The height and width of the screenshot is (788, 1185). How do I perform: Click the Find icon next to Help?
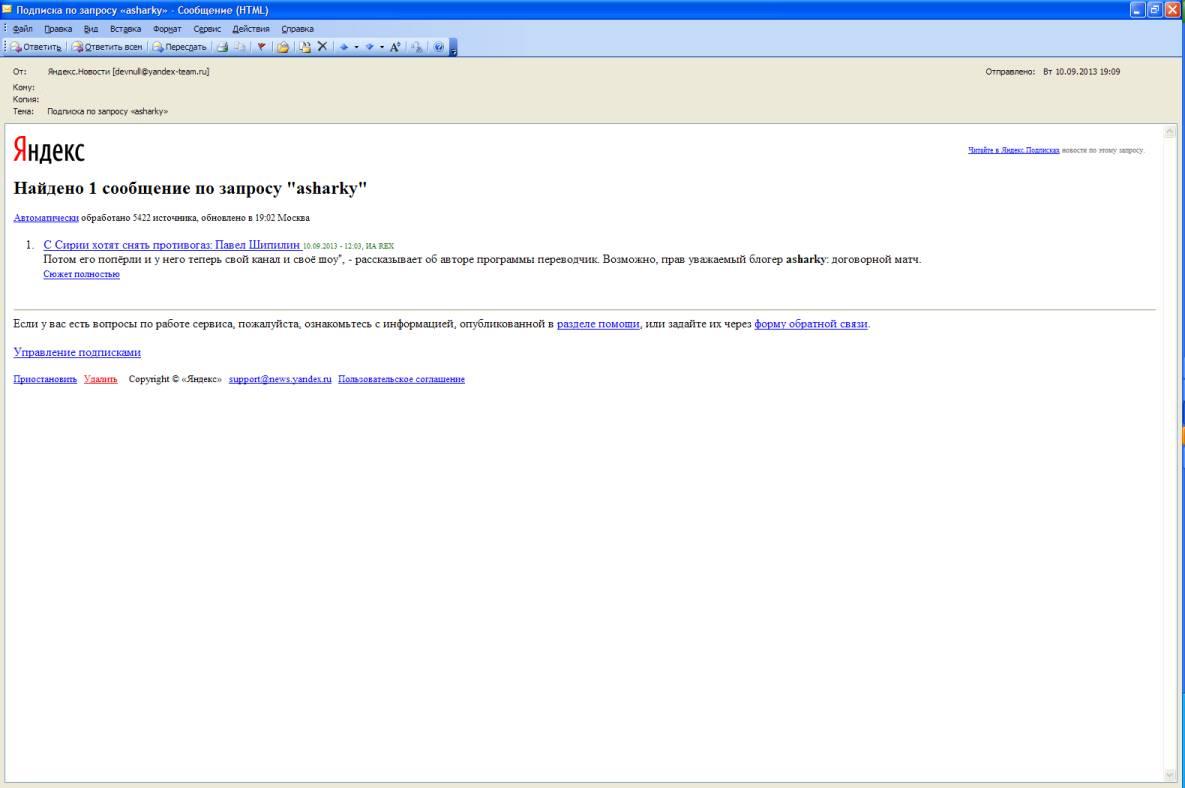pyautogui.click(x=416, y=47)
